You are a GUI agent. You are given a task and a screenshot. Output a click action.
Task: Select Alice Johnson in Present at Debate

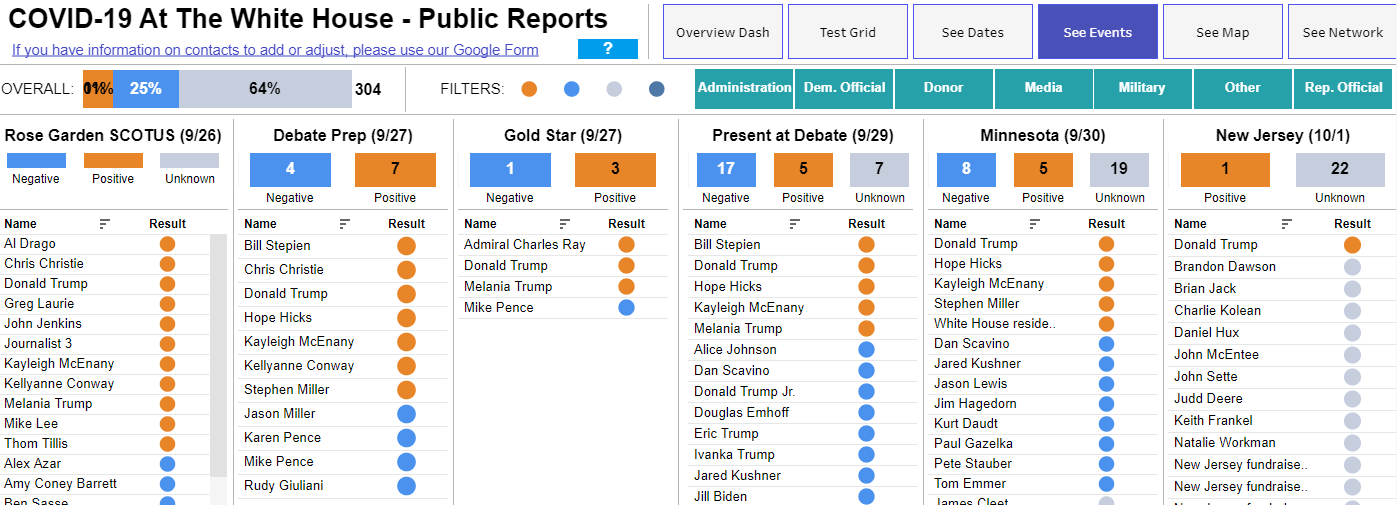click(735, 350)
